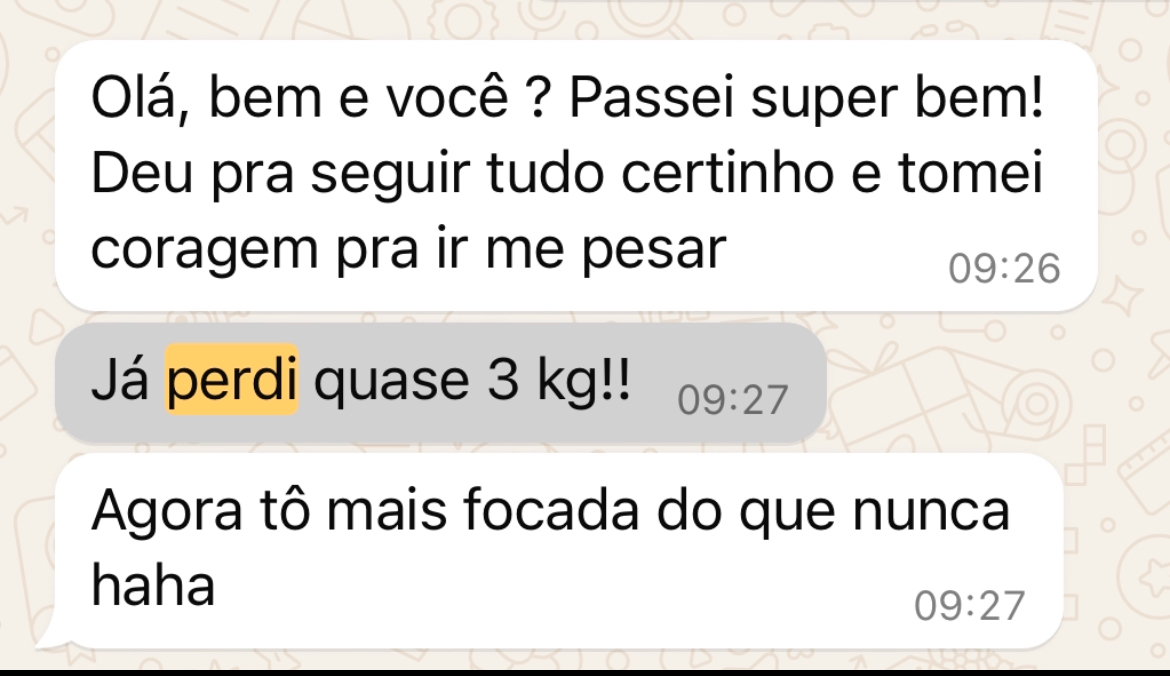Click the phrase "Passei super bem!"
This screenshot has width=1170, height=676.
click(807, 99)
